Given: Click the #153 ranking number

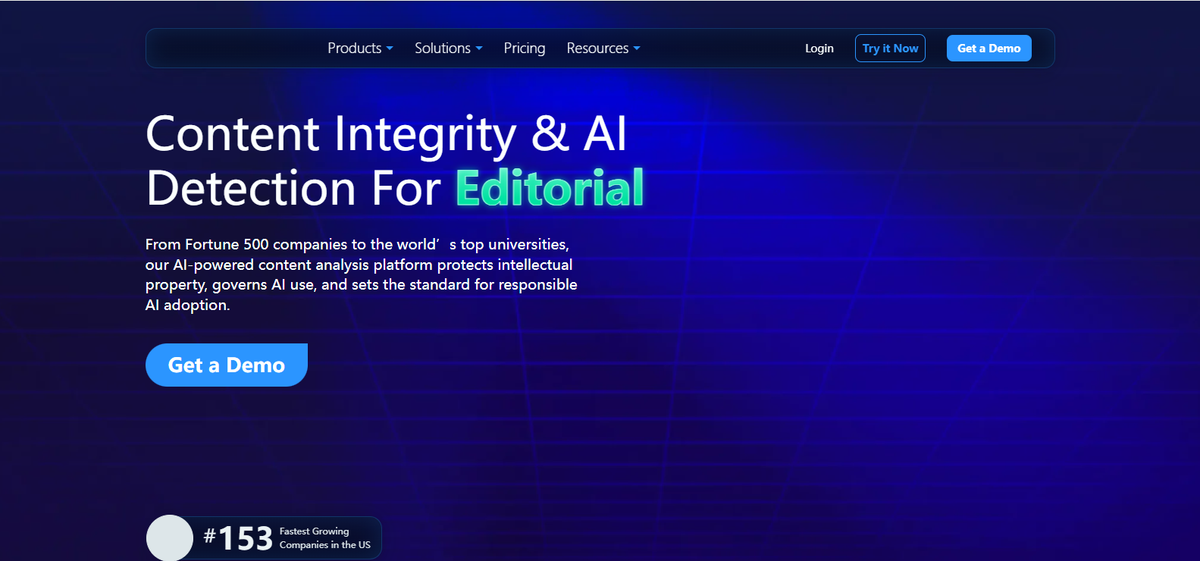Looking at the screenshot, I should pos(238,538).
